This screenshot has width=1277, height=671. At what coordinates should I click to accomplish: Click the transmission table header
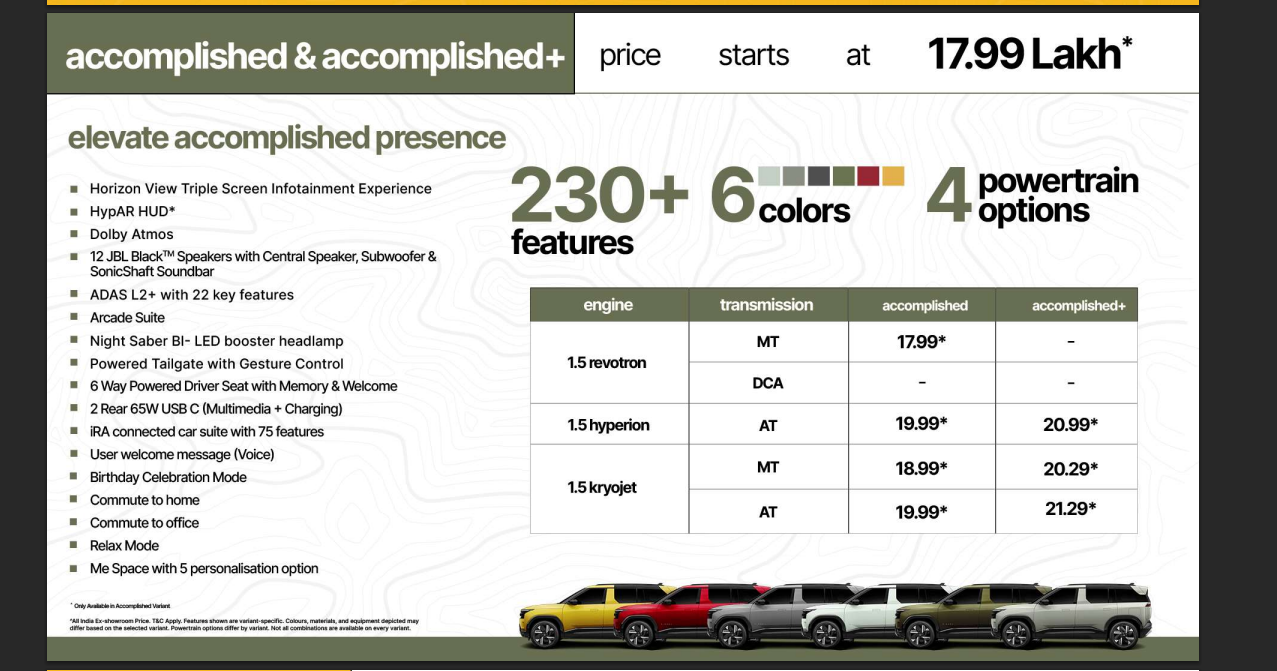(x=768, y=305)
